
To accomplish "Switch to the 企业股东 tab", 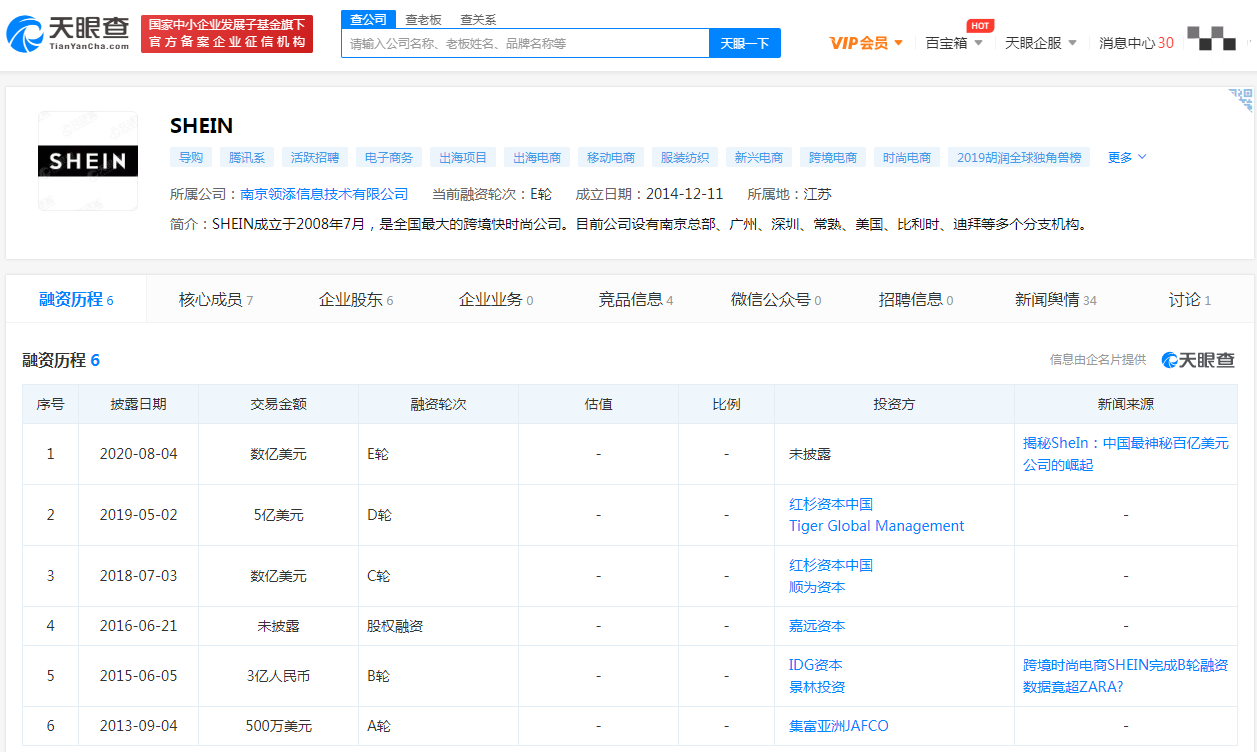I will (356, 299).
